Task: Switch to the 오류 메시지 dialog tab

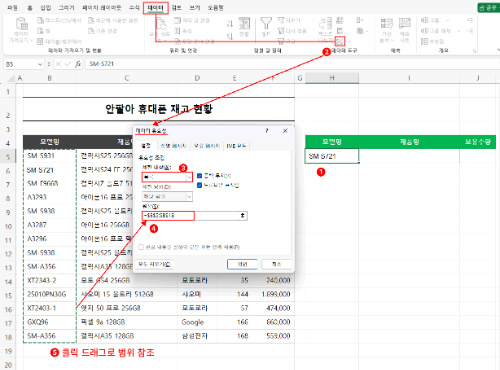Action: click(x=206, y=146)
